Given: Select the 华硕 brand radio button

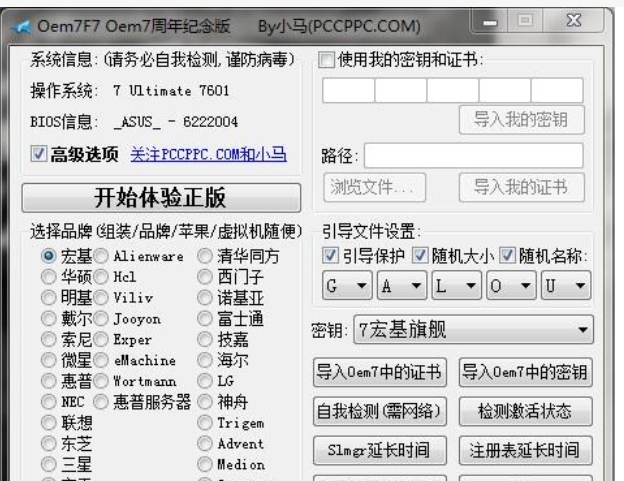Looking at the screenshot, I should coord(49,277).
